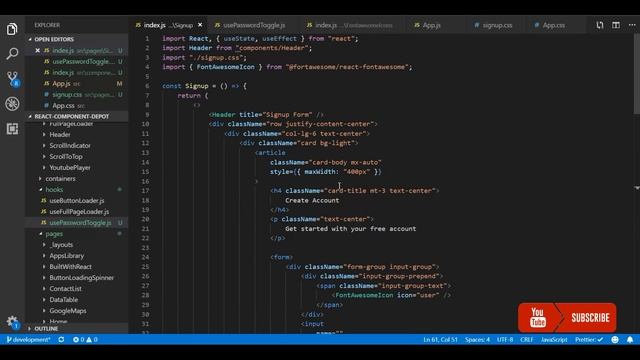Click the development branch indicator

coord(28,340)
